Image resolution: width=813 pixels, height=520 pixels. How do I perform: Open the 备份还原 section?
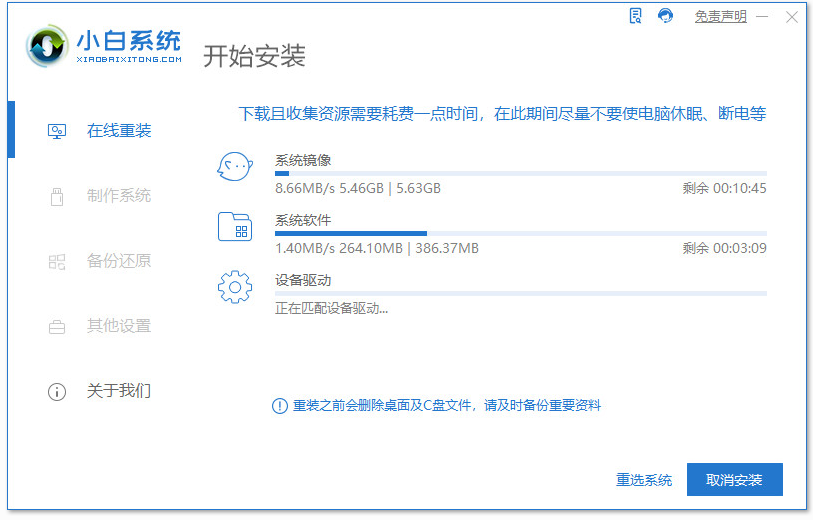118,261
